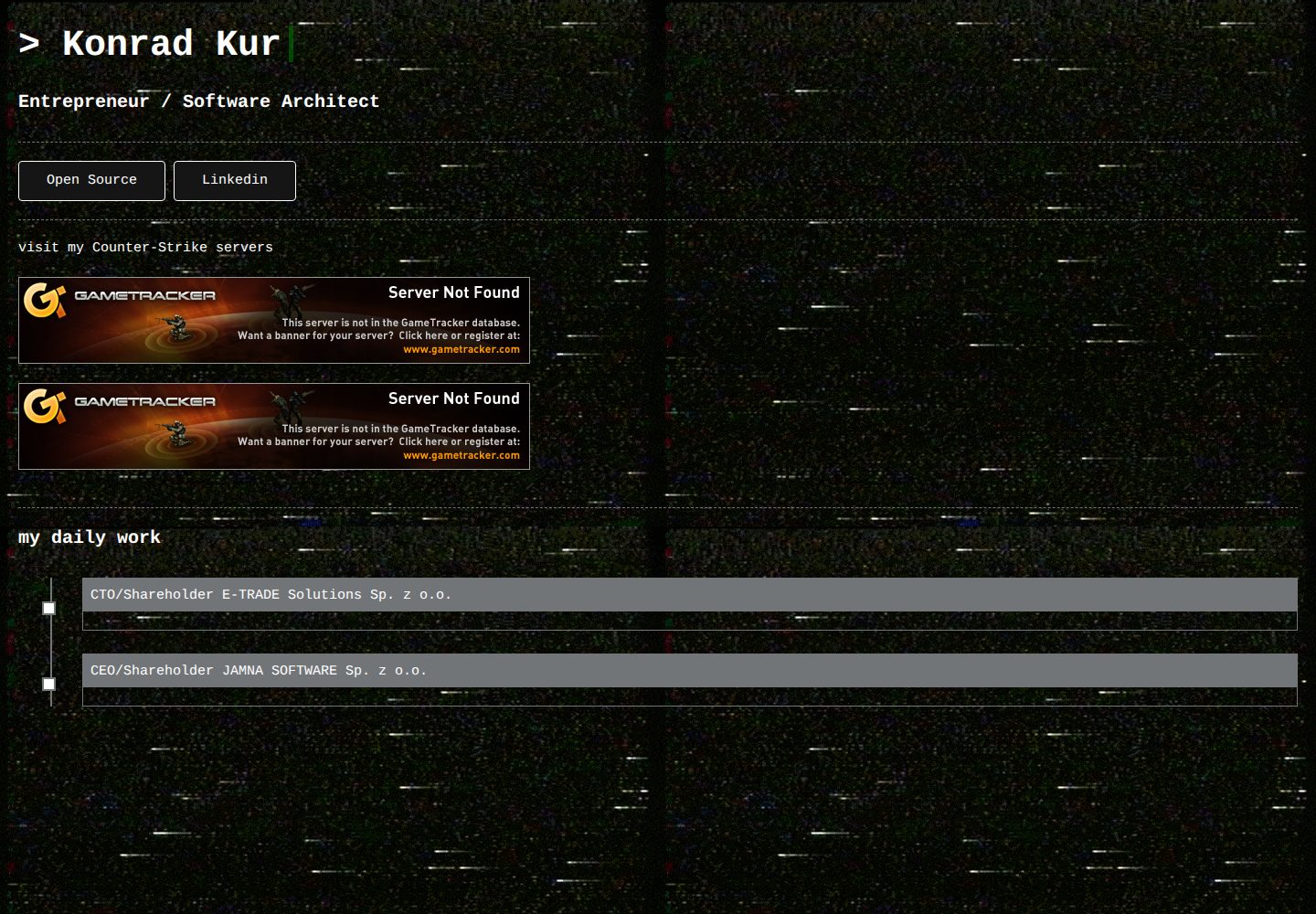Select the JAMNA SOFTWARE timeline marker square
The height and width of the screenshot is (914, 1316).
point(49,684)
